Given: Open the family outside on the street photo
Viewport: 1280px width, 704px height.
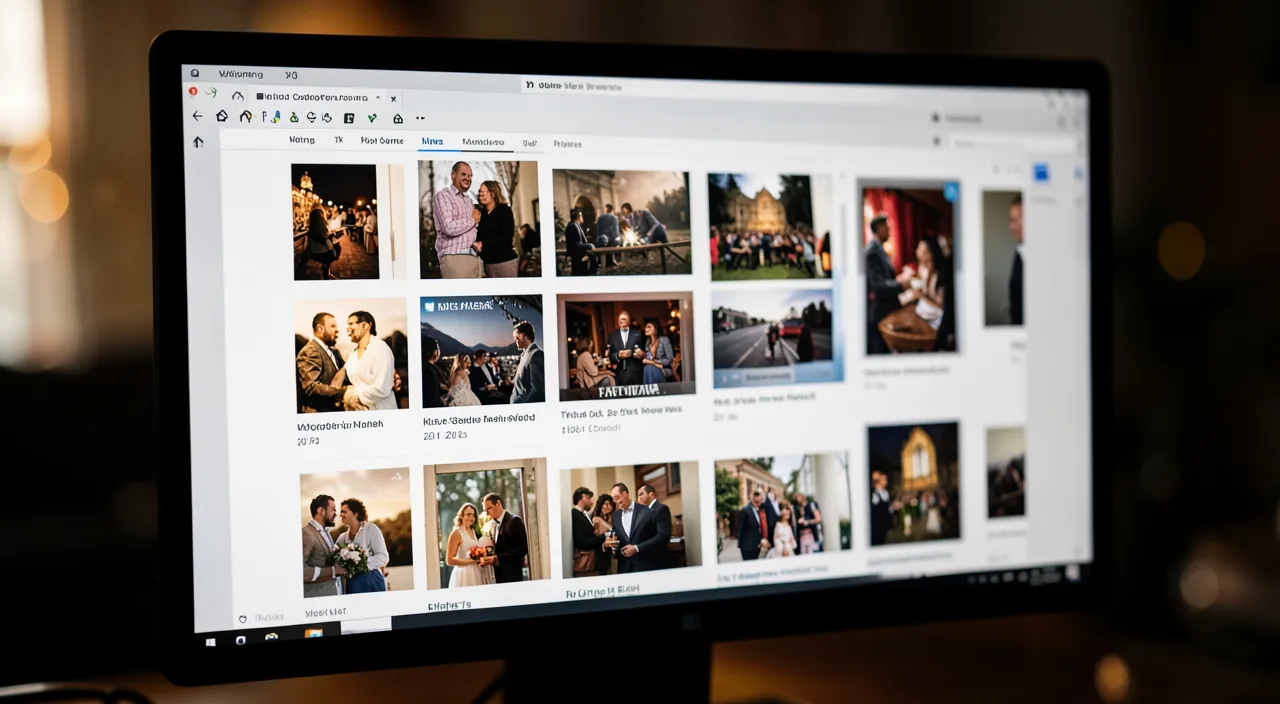Looking at the screenshot, I should pos(783,507).
